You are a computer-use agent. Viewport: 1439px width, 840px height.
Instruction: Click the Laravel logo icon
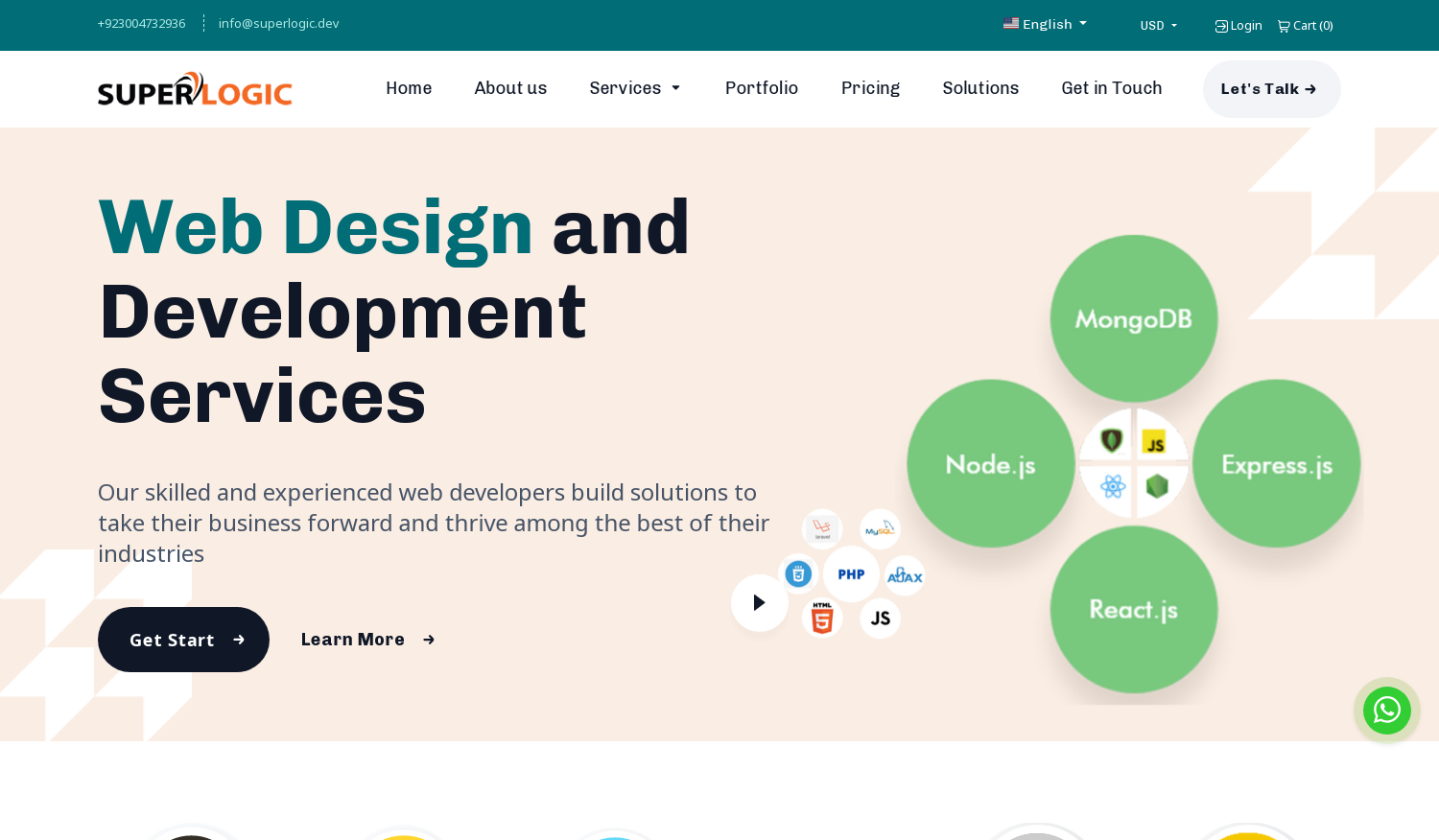pos(822,529)
